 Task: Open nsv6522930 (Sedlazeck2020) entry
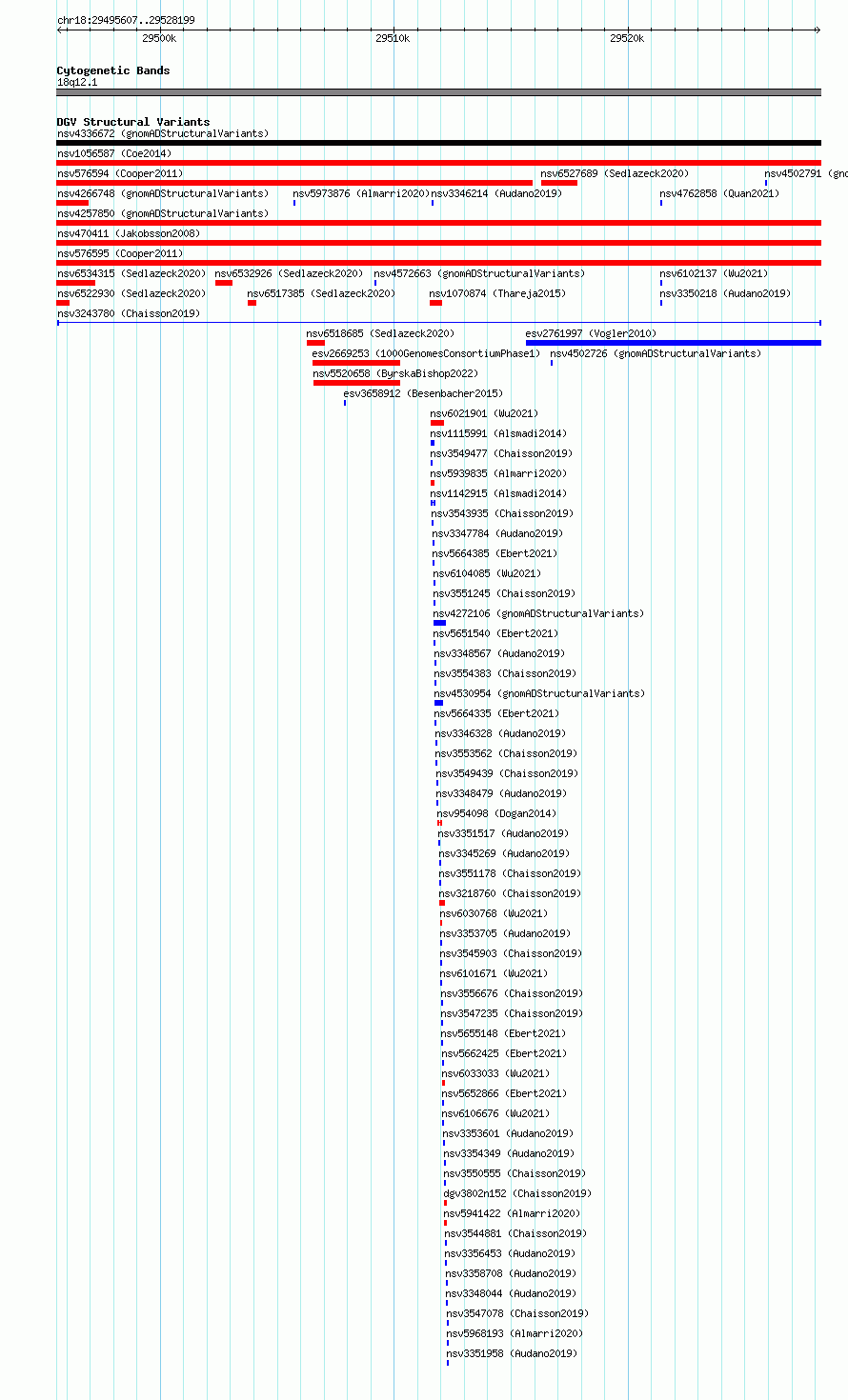pyautogui.click(x=131, y=293)
